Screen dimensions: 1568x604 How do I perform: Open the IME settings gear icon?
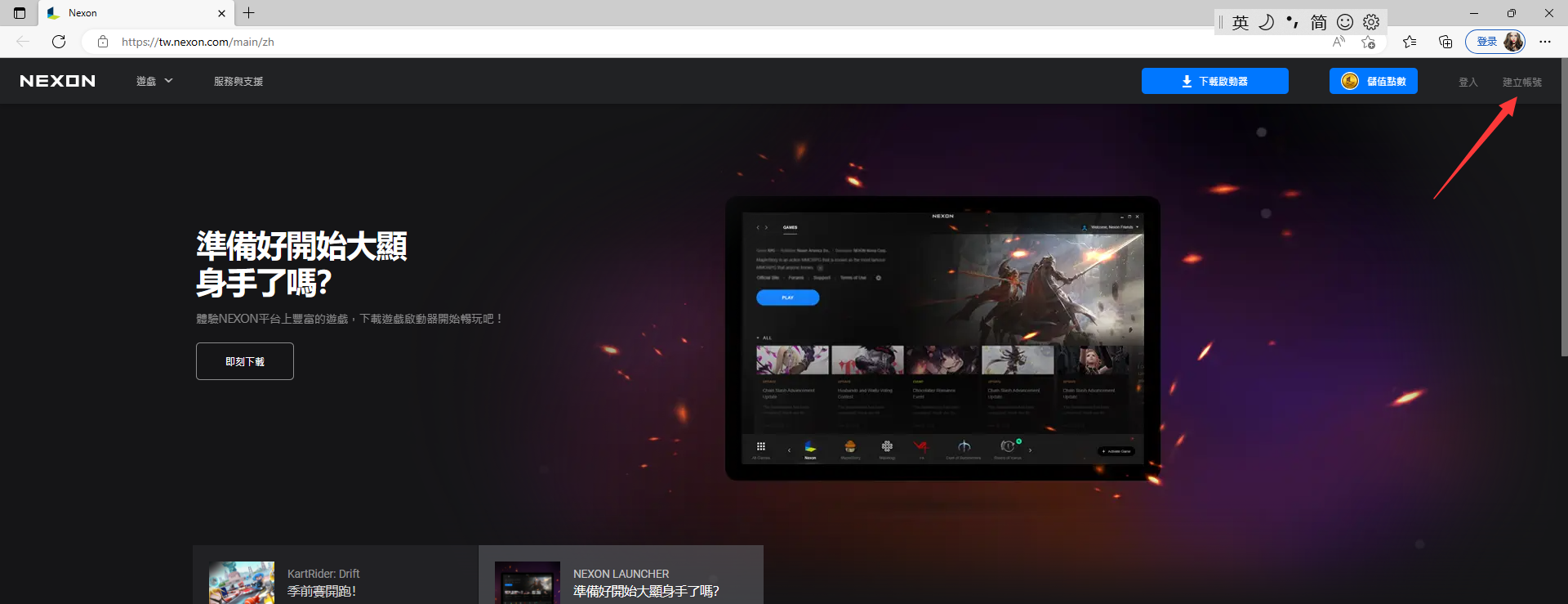pyautogui.click(x=1371, y=22)
